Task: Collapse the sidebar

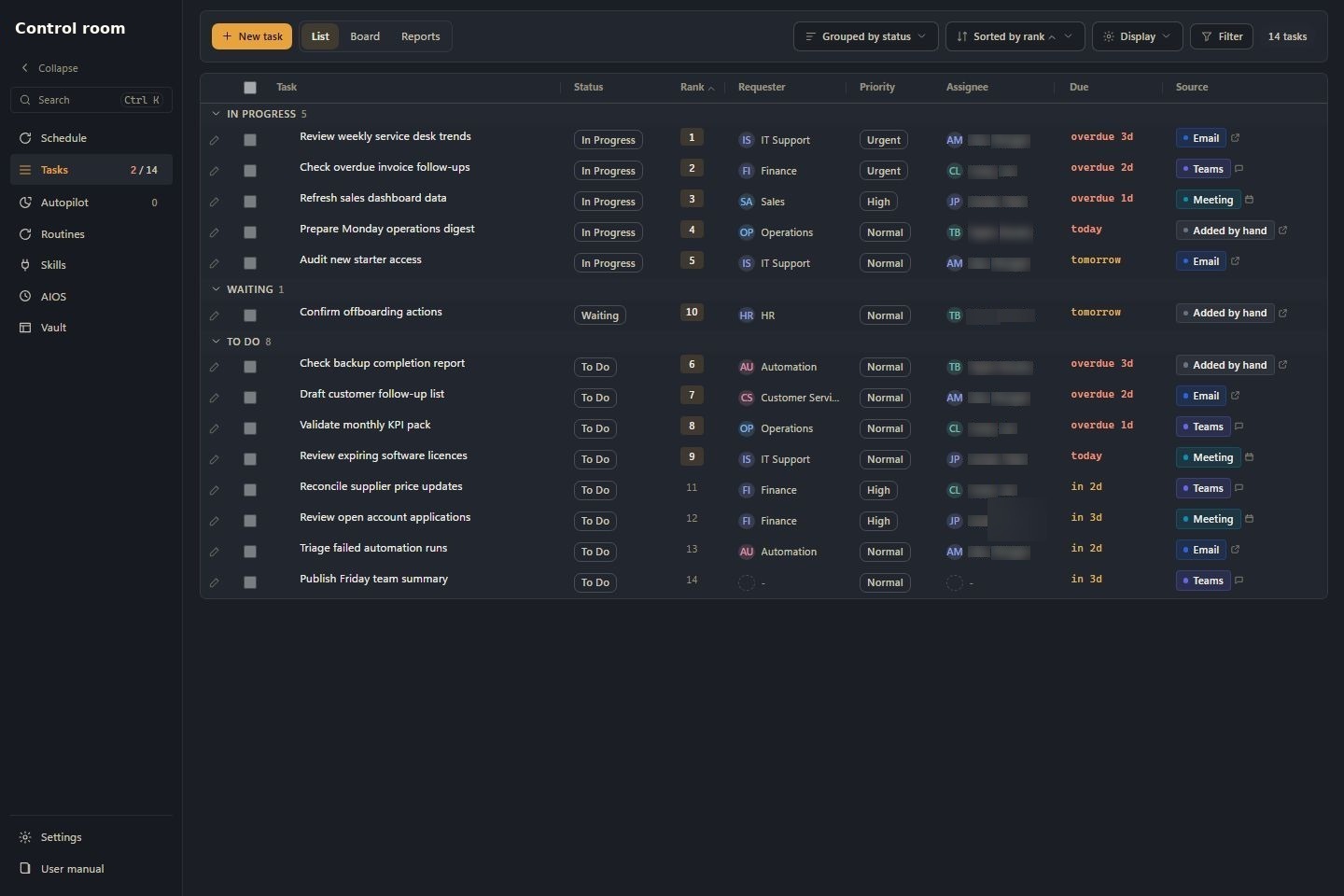Action: [x=49, y=68]
